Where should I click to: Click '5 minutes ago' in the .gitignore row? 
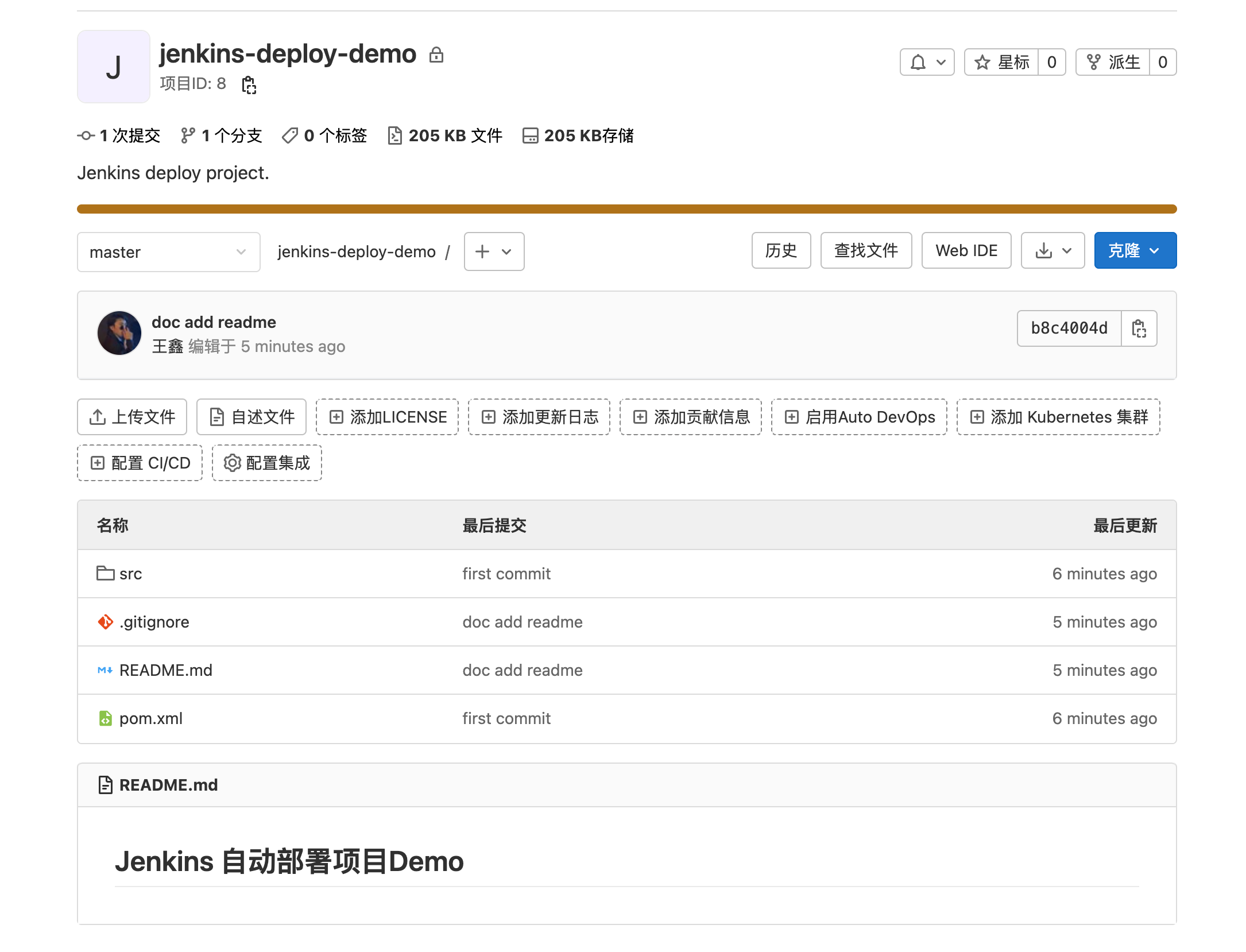click(x=1104, y=622)
